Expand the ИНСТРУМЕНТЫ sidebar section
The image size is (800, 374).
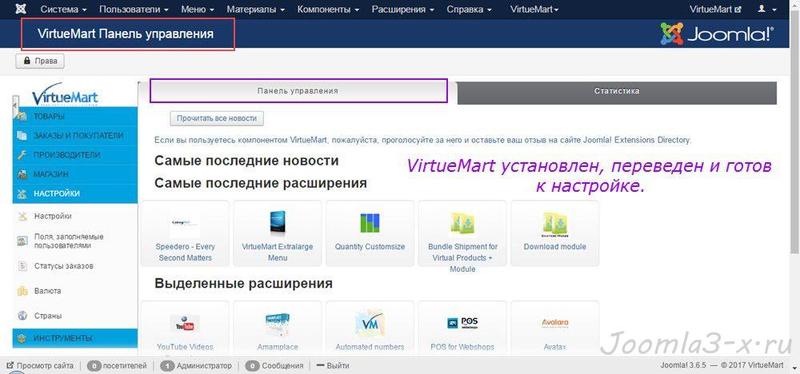(75, 338)
